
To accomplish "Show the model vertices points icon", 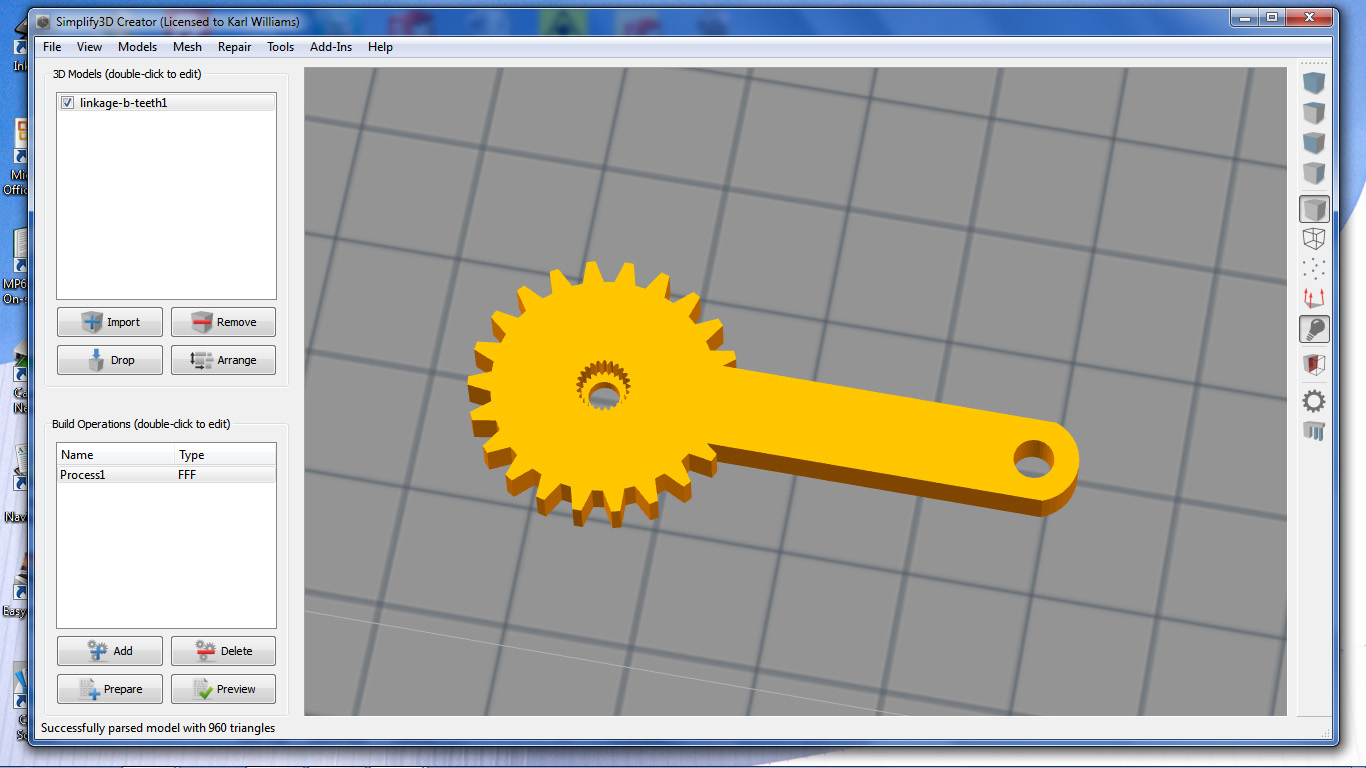I will [x=1313, y=268].
